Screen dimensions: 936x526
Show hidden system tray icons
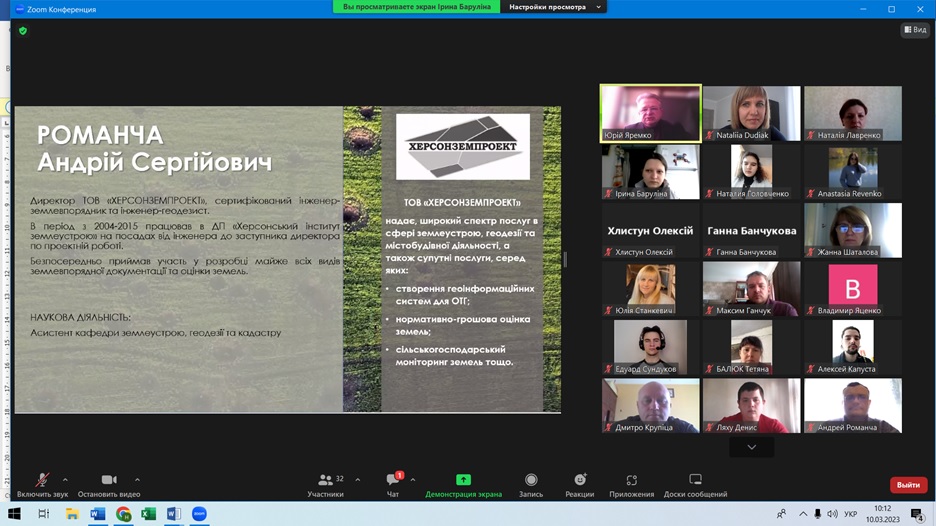tap(803, 514)
